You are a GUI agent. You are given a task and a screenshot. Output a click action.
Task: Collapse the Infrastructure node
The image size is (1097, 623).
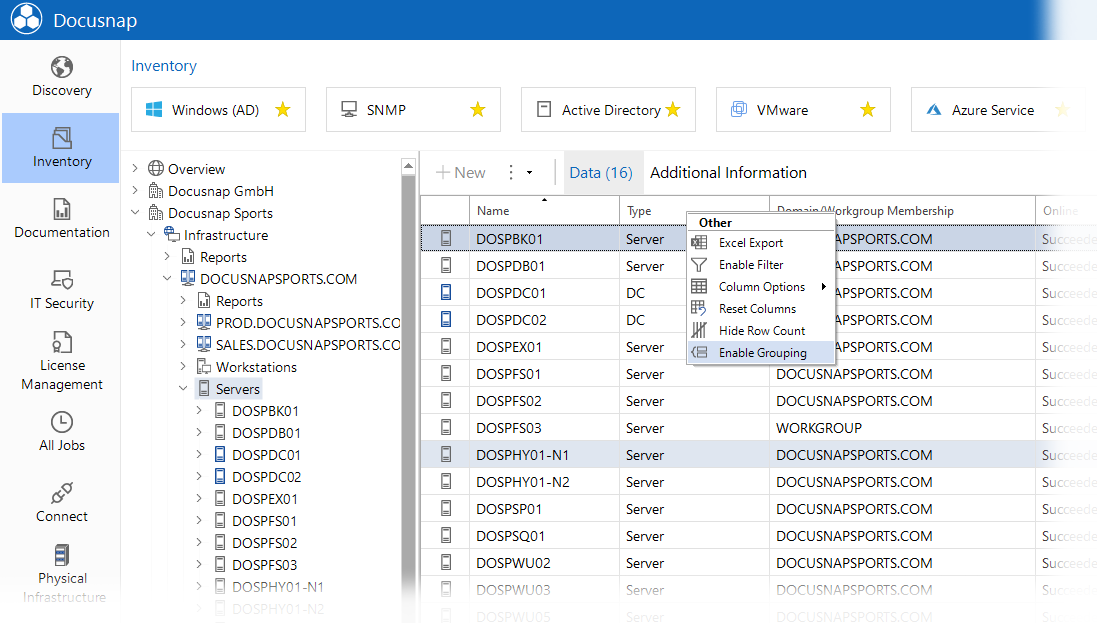coord(151,234)
